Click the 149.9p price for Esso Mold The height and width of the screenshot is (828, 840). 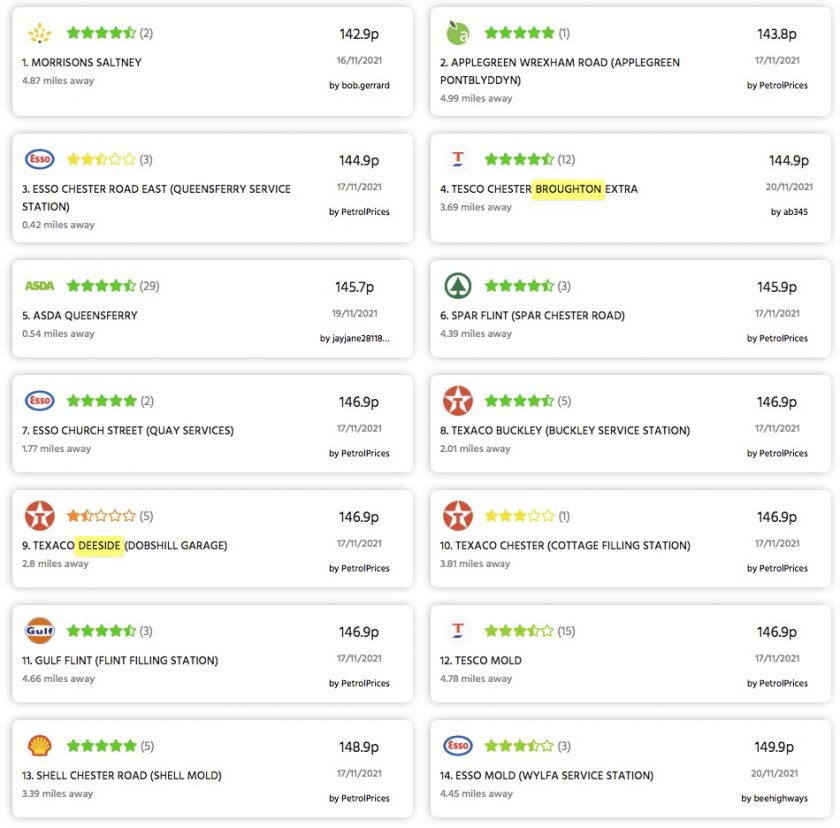[774, 747]
